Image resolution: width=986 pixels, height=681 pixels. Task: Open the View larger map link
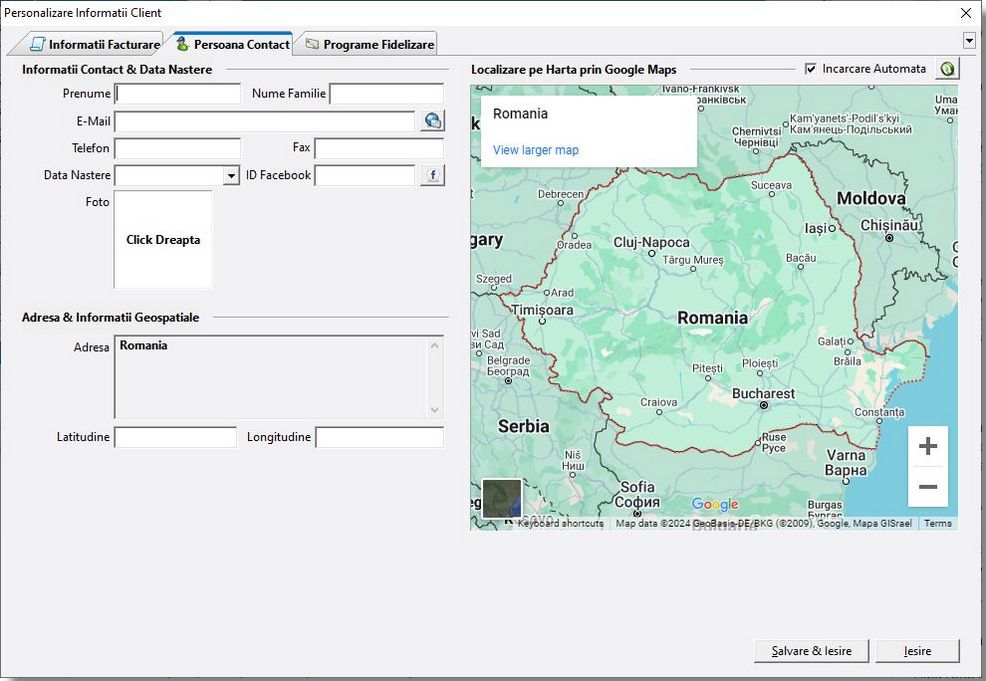pos(535,150)
